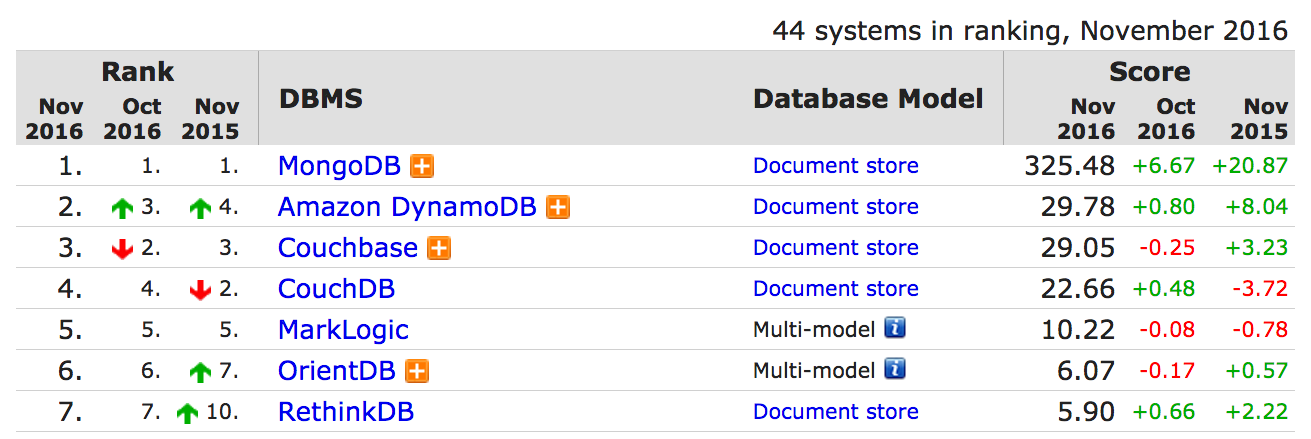Click the -0.25 change for Couchbase

pos(1166,248)
